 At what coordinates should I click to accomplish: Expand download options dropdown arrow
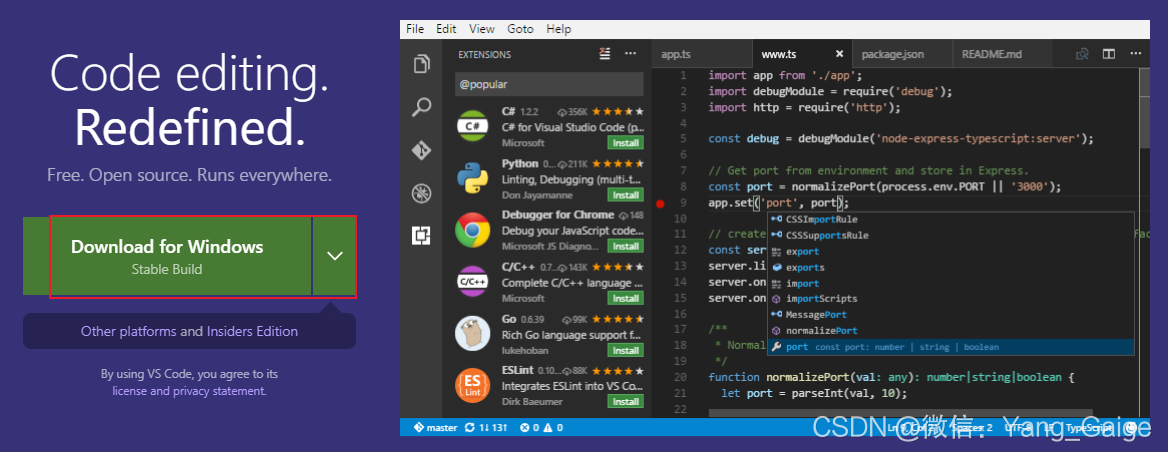pyautogui.click(x=334, y=256)
